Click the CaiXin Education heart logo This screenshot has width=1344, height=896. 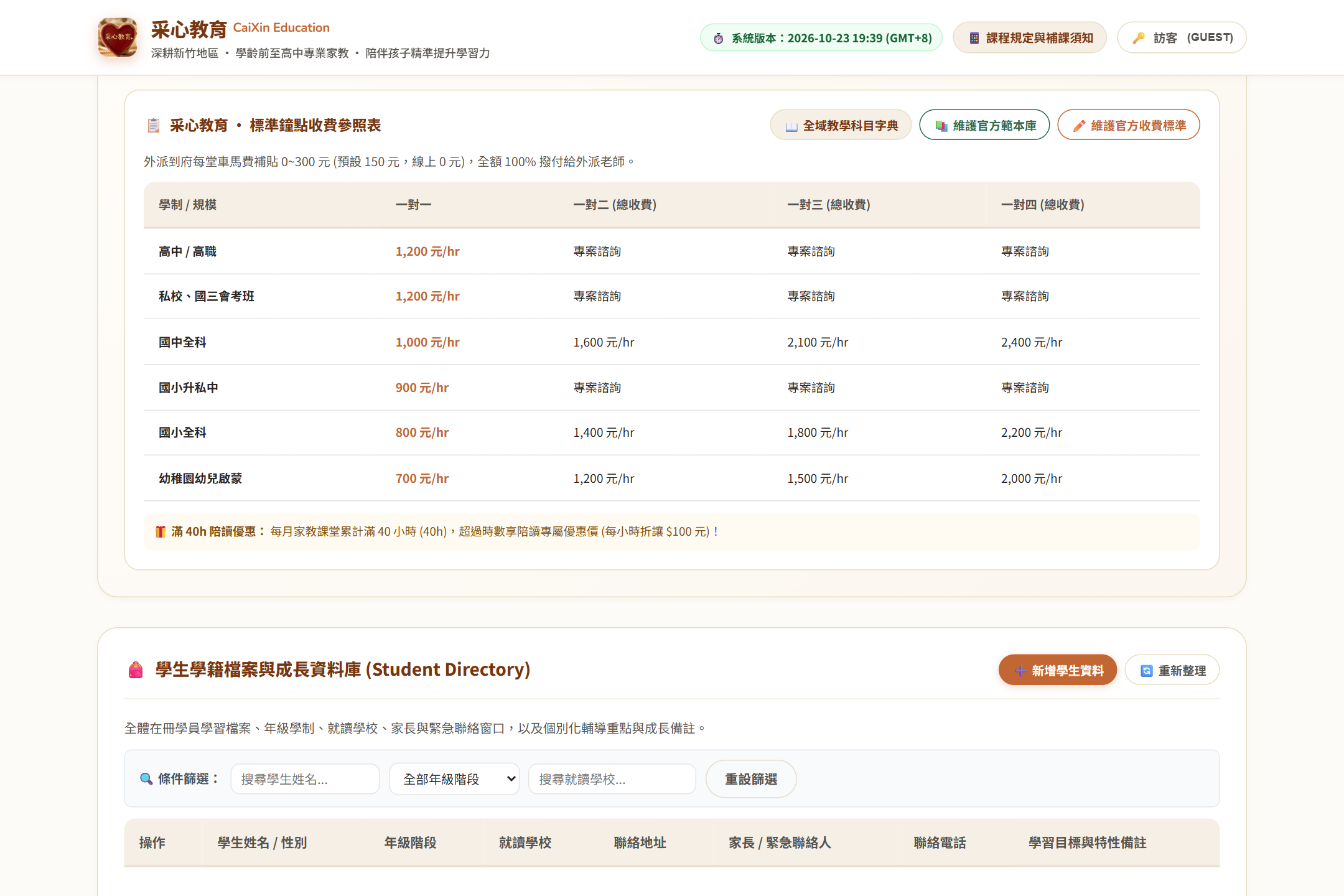click(118, 37)
